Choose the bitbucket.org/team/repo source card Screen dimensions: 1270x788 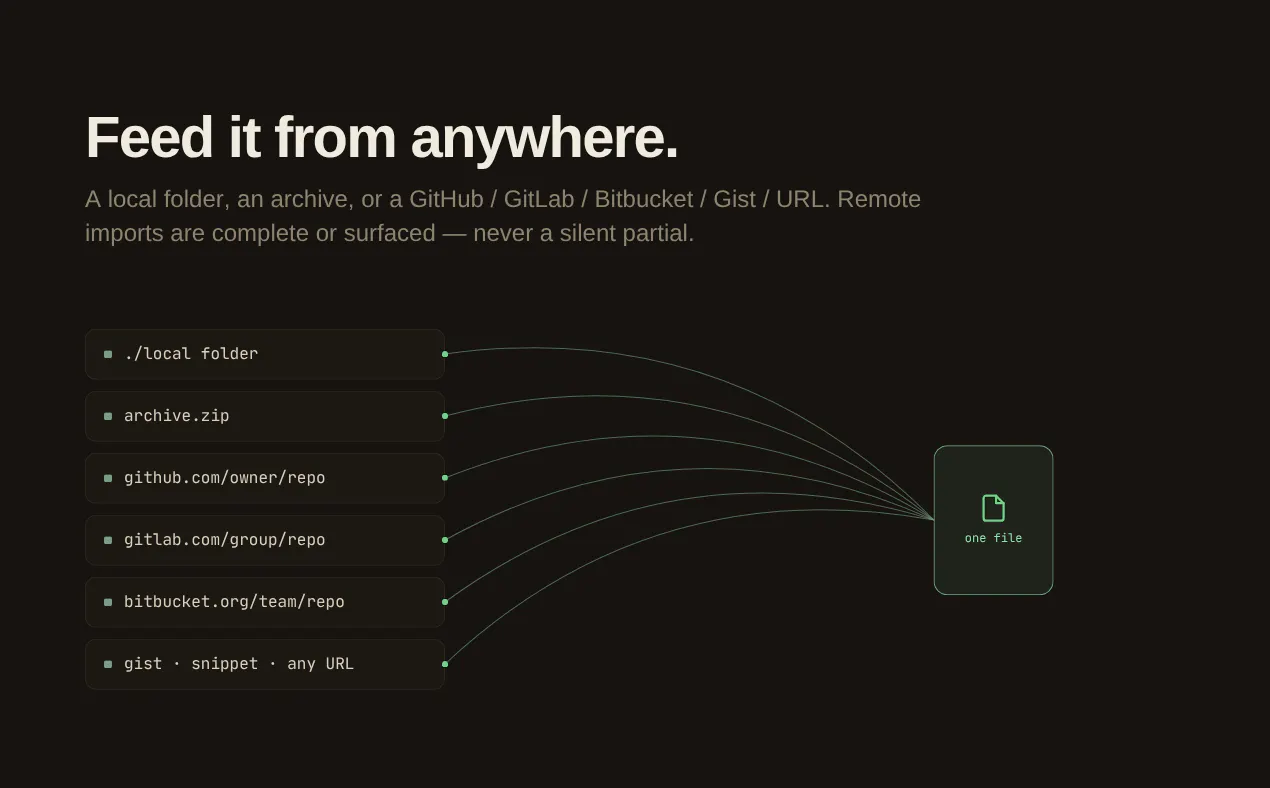pos(265,602)
